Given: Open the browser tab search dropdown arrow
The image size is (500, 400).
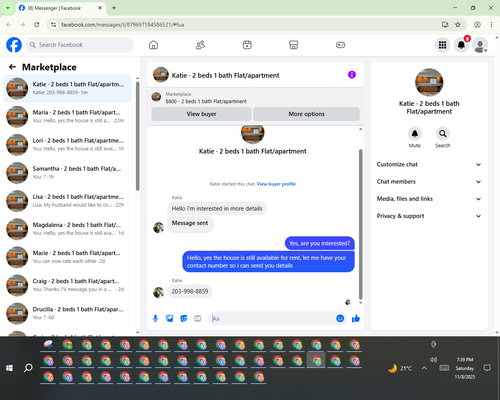Looking at the screenshot, I should 7,8.
